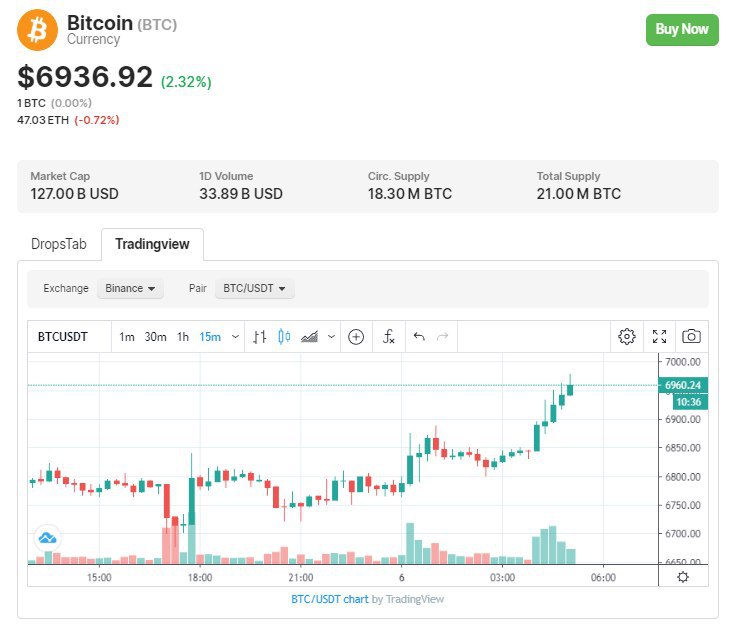
Task: Select the area chart style icon
Action: [309, 337]
